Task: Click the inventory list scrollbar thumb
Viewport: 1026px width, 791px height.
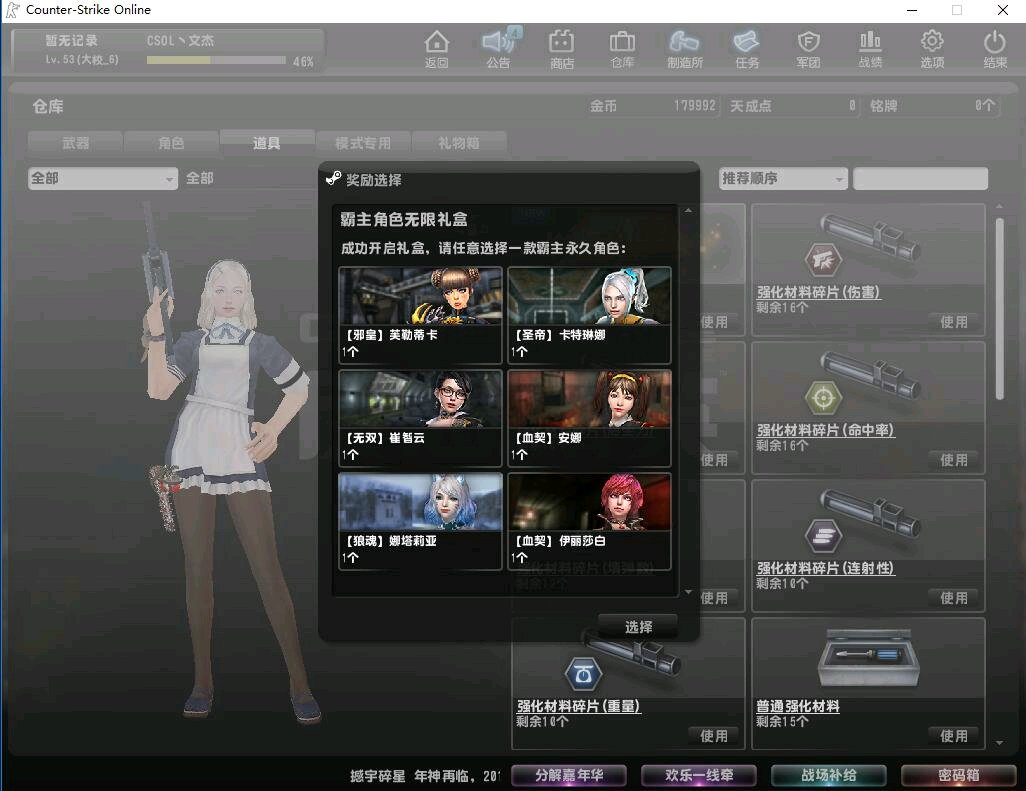Action: [x=999, y=308]
